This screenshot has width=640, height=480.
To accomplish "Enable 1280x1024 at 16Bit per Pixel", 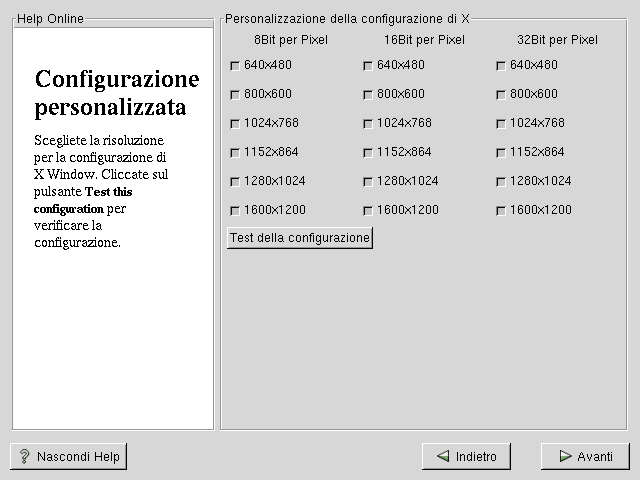I will pyautogui.click(x=368, y=182).
